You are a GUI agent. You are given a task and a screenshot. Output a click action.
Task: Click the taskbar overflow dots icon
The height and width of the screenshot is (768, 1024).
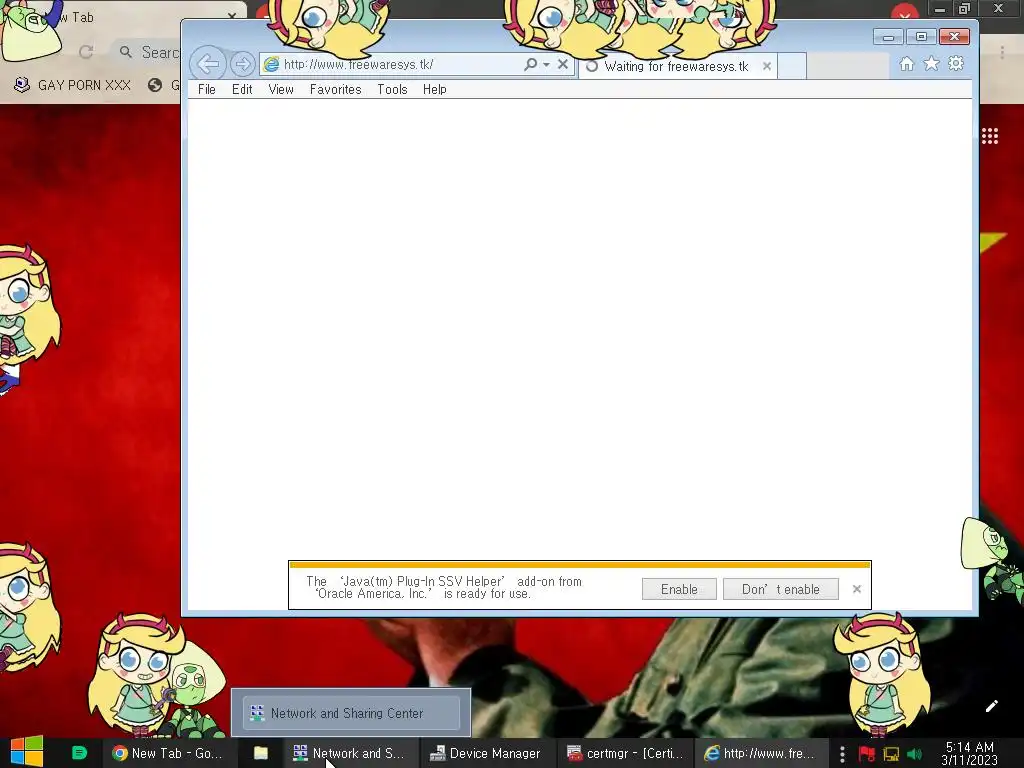tap(842, 754)
